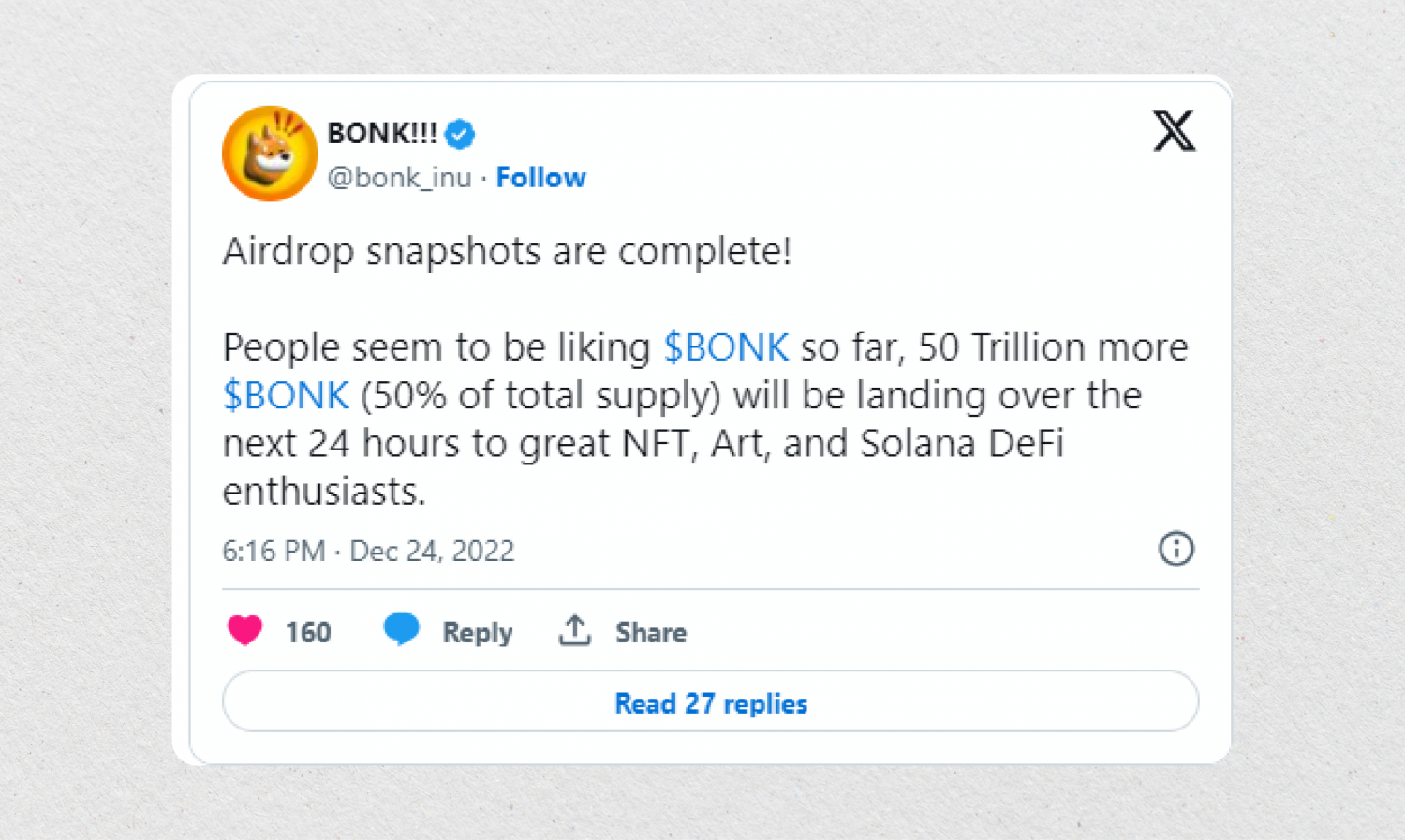Screen dimensions: 1405x840
Task: Click the @bonk_inu handle
Action: [401, 177]
